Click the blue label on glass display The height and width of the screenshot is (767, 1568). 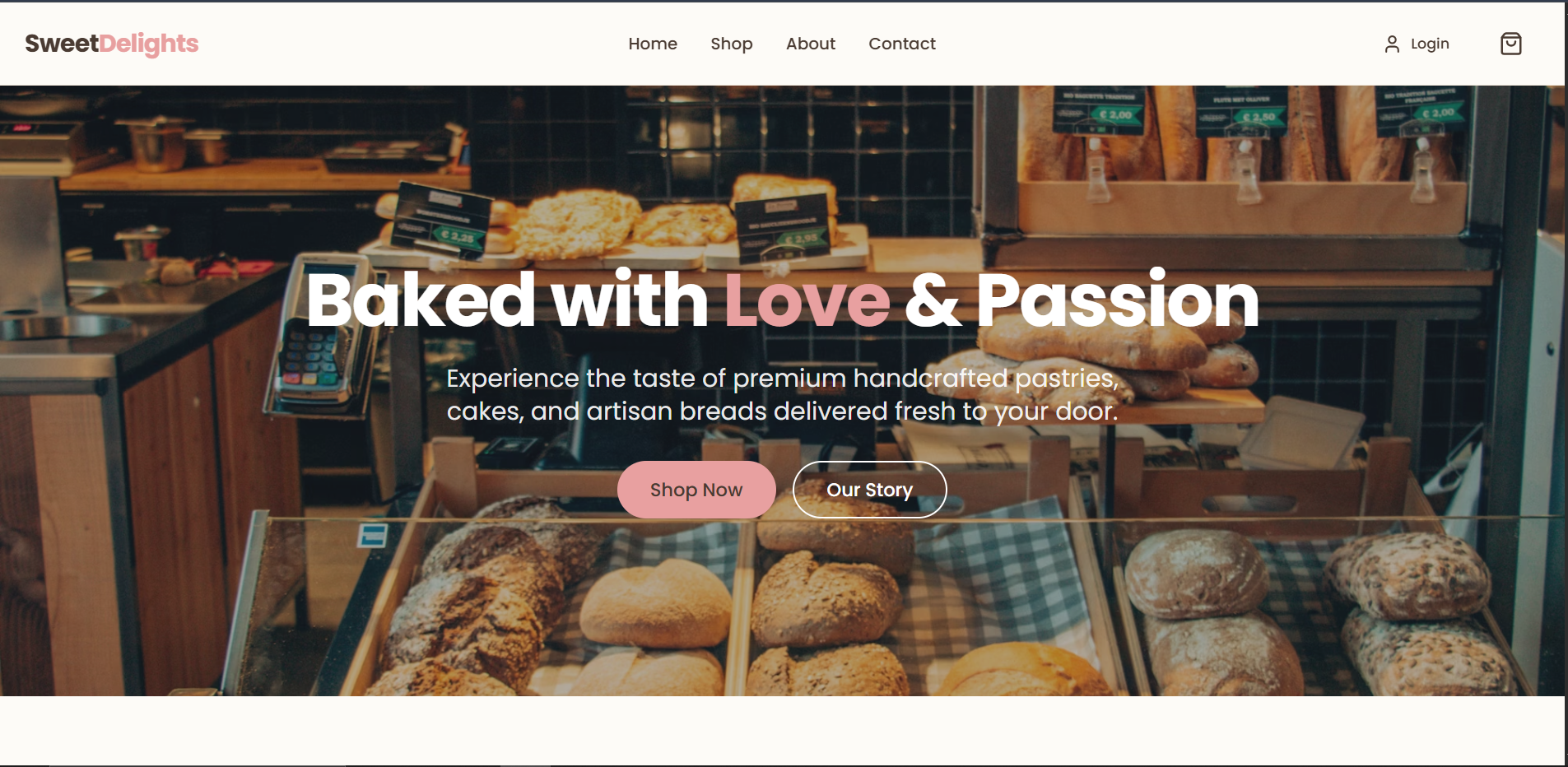372,537
